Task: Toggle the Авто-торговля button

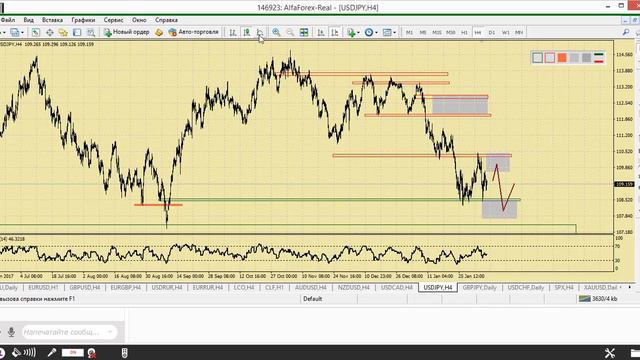Action: coord(193,32)
